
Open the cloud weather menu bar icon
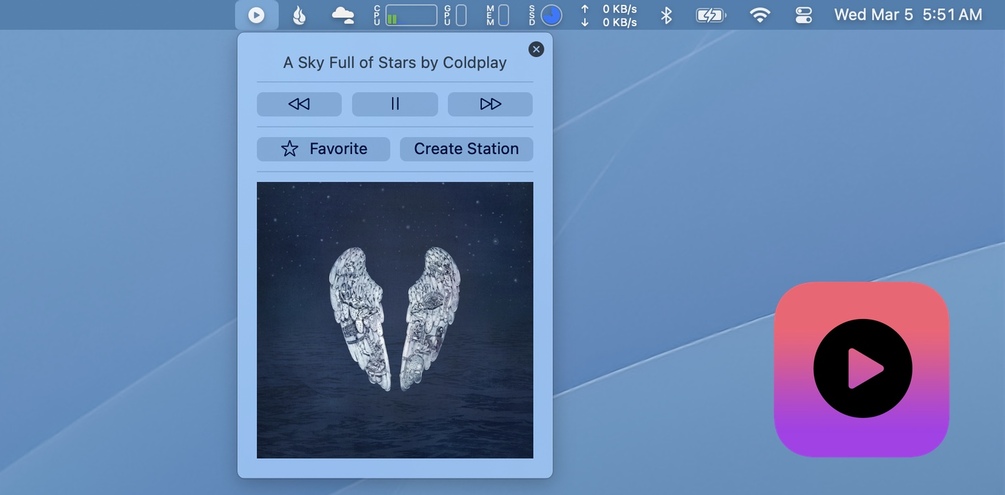pyautogui.click(x=343, y=15)
